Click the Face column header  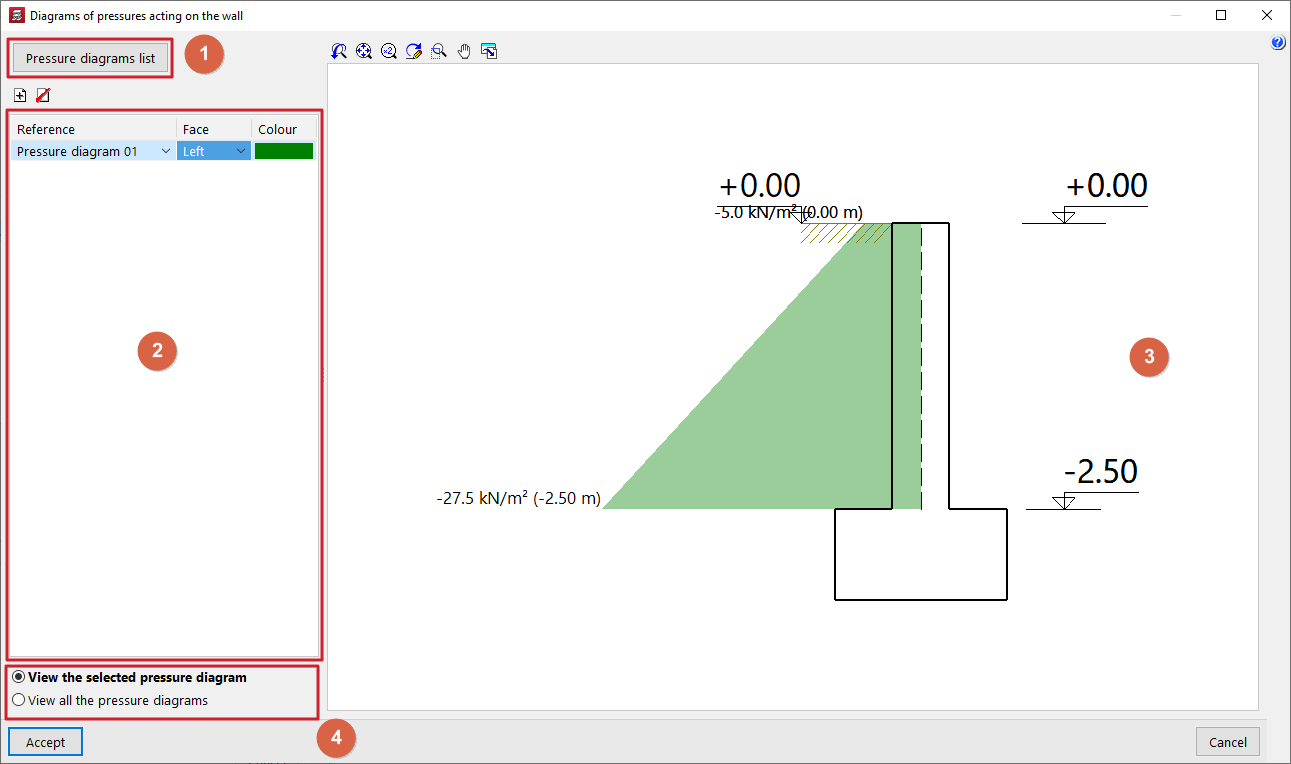tap(214, 129)
